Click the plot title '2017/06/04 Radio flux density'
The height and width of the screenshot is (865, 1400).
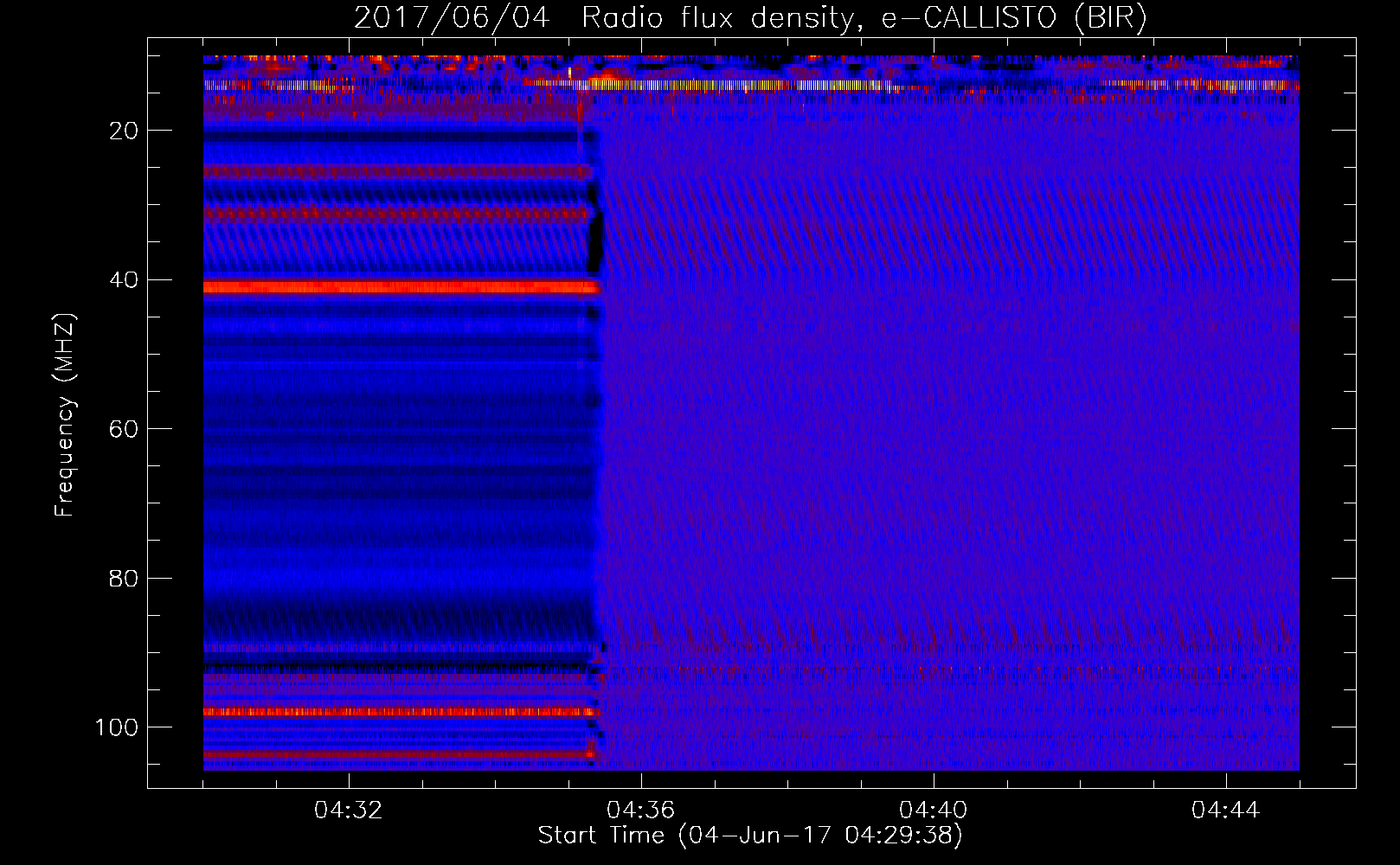(750, 18)
